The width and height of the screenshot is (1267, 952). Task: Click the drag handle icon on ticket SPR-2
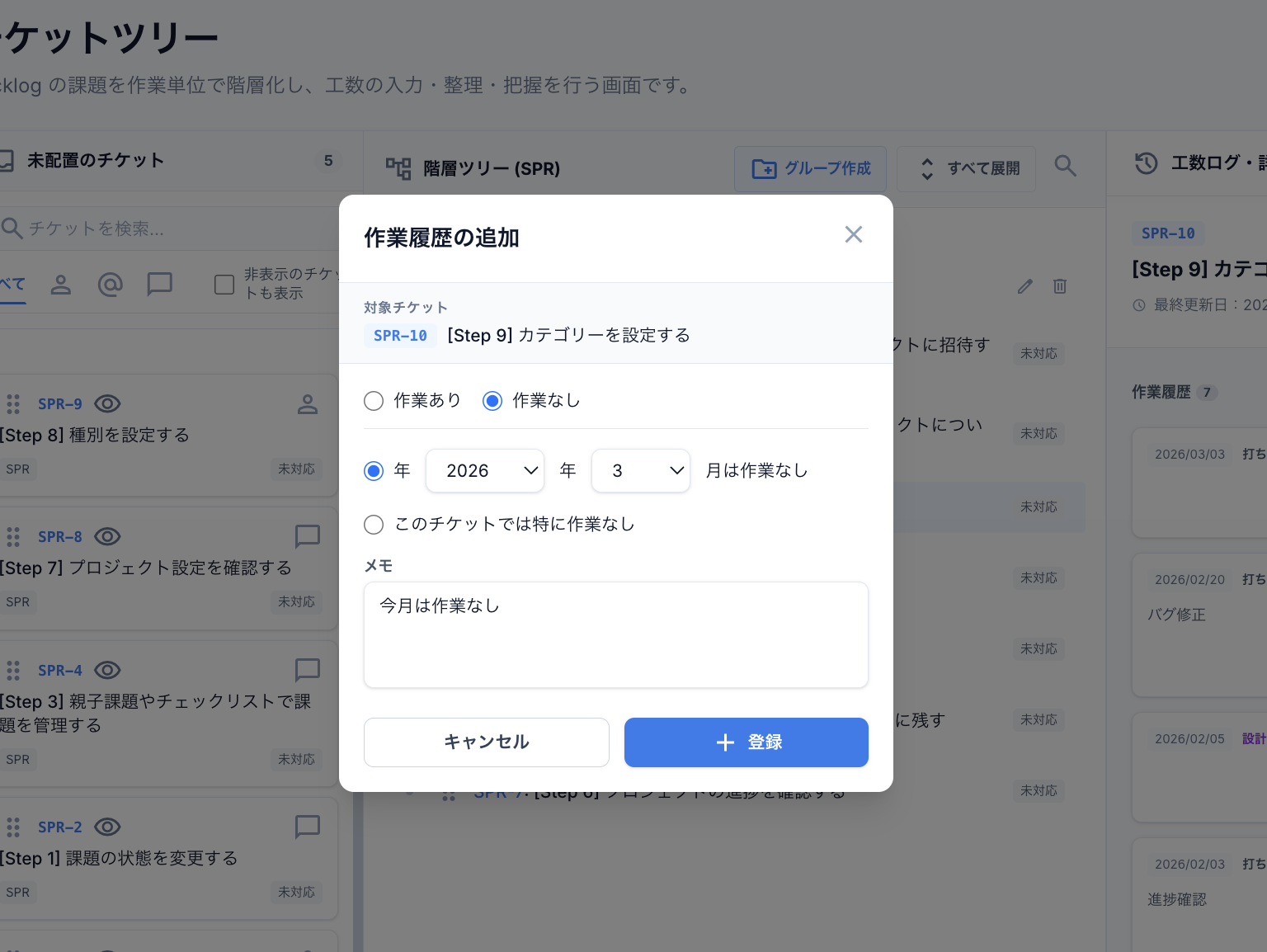[12, 827]
